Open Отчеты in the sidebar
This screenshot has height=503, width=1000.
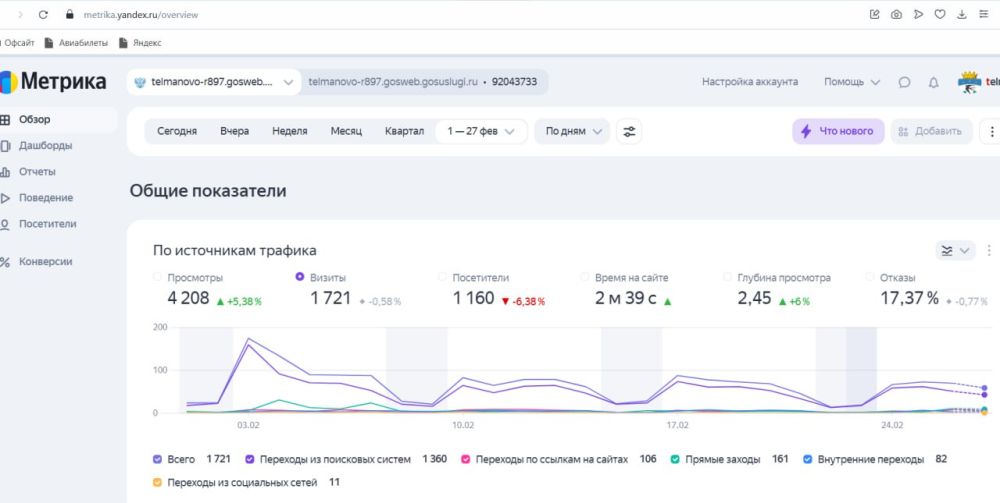tap(37, 172)
